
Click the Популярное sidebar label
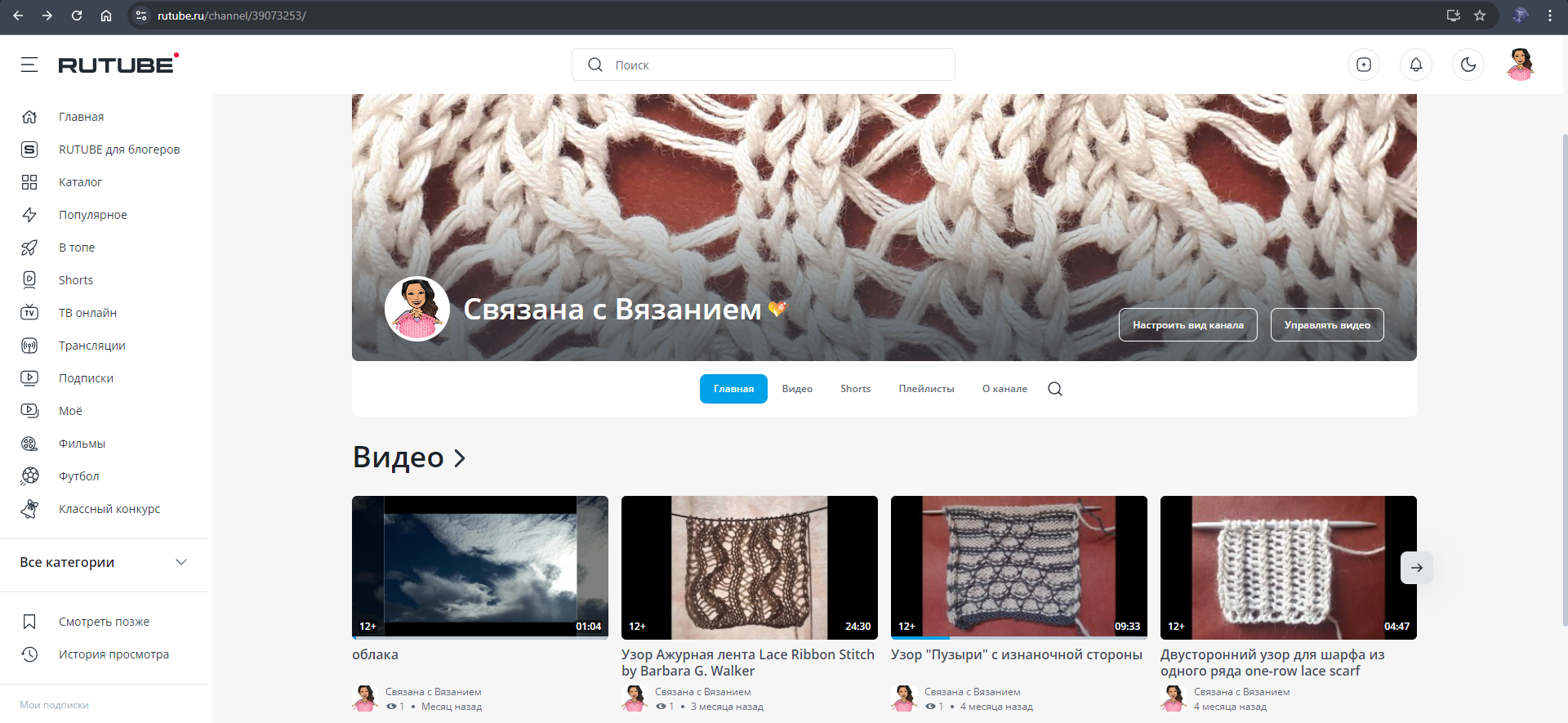93,215
